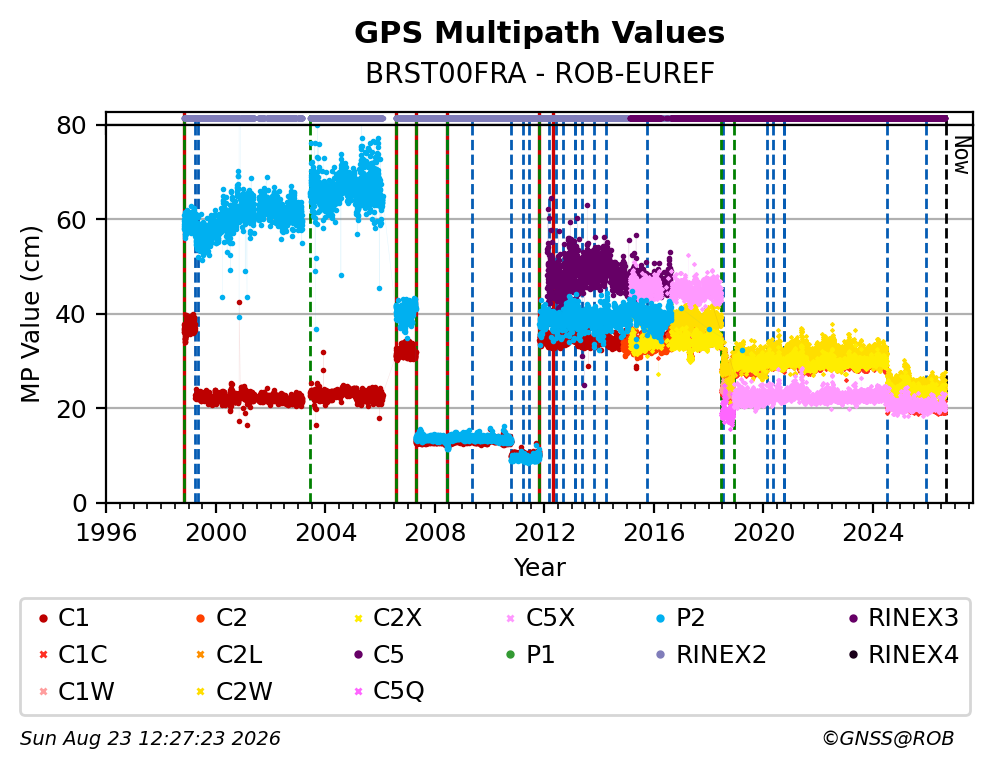Click the 80 y-axis tick label
This screenshot has width=992, height=769.
coord(71,125)
